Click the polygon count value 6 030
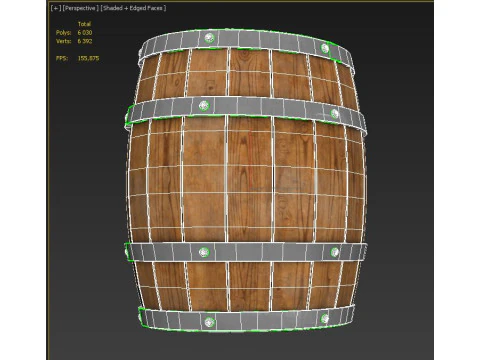The image size is (480, 360). (x=85, y=33)
